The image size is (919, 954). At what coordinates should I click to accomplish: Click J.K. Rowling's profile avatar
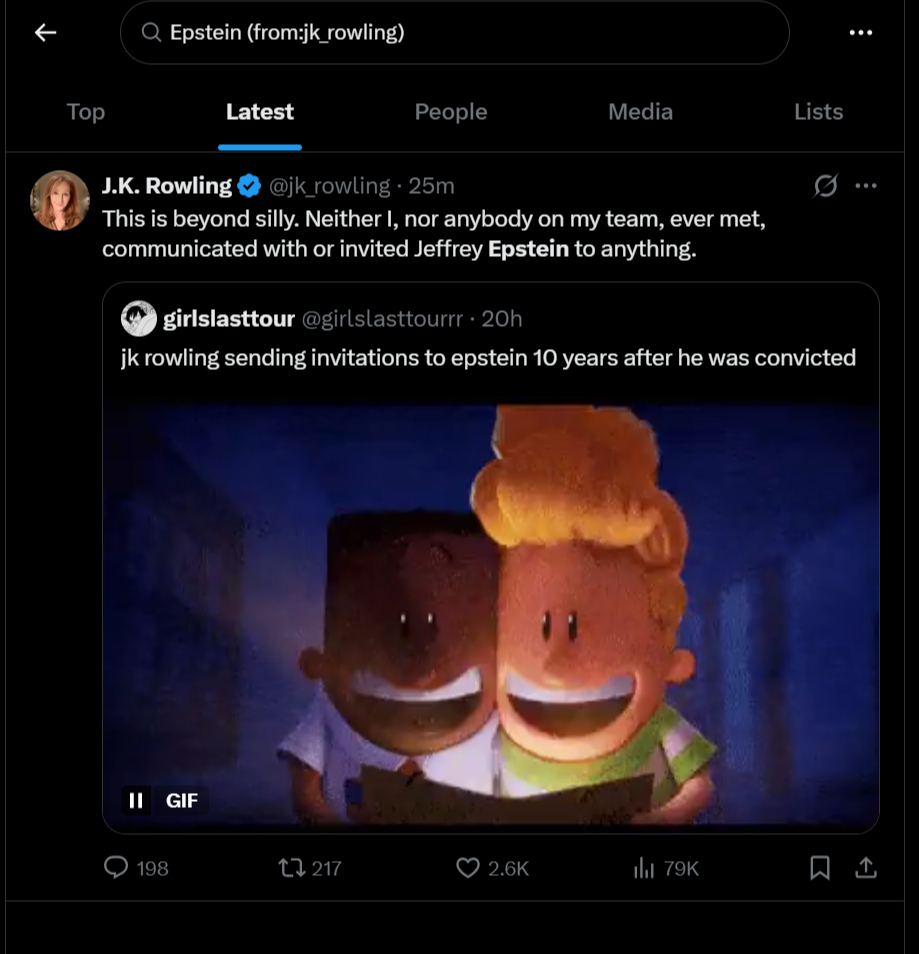coord(61,200)
